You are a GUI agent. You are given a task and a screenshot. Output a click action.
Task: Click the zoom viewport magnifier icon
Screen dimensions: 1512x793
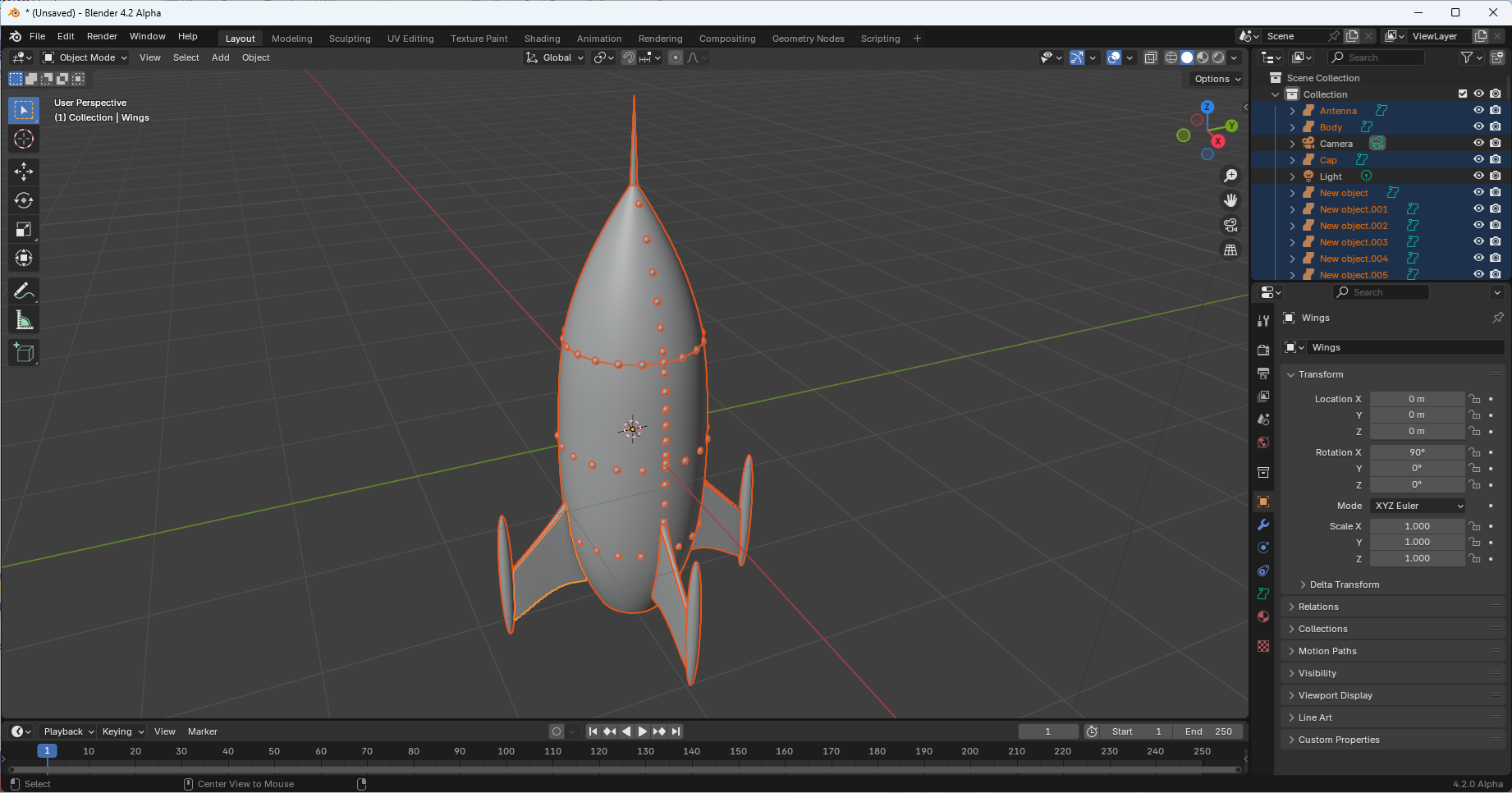[1230, 176]
